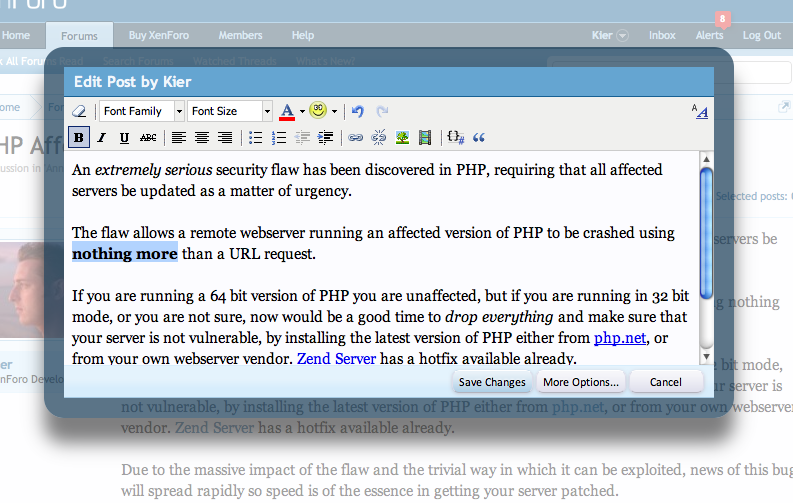
Task: Open the Buy XenForo tab
Action: tap(159, 35)
